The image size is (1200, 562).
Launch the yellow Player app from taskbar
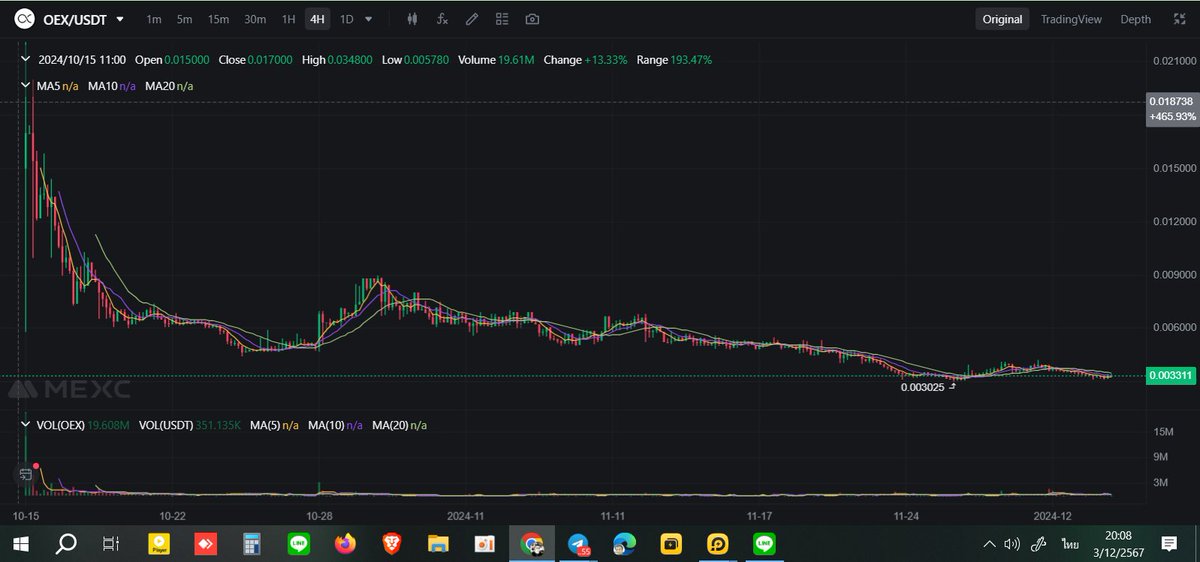[x=158, y=544]
